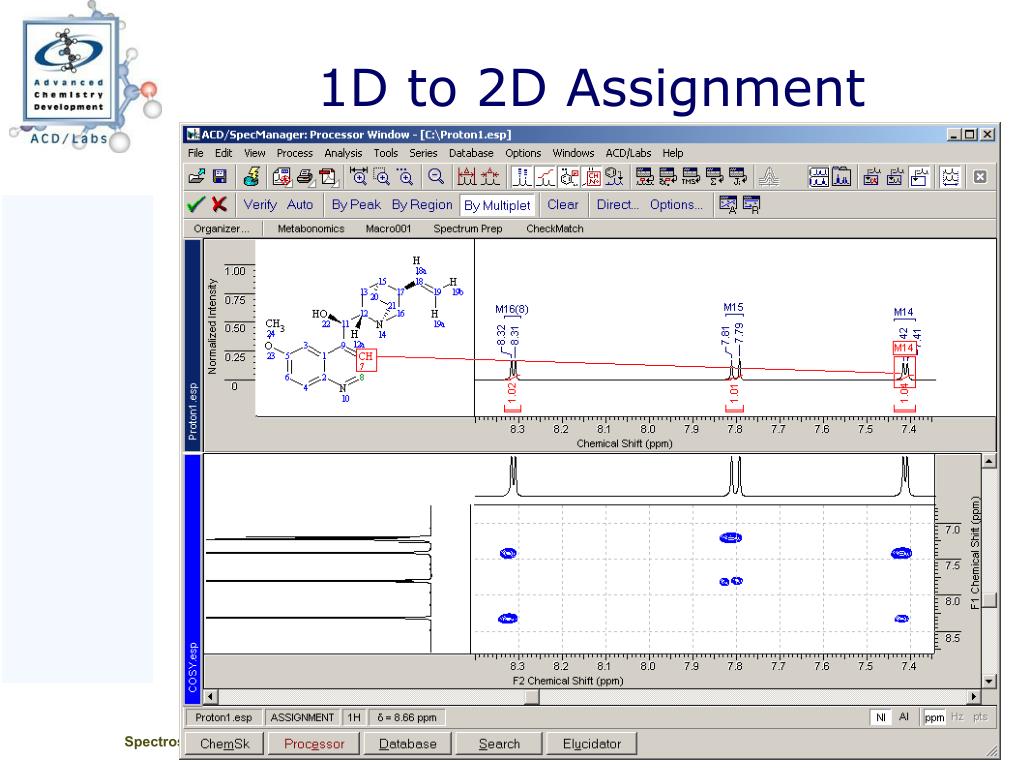
Task: Open the Options... dialog
Action: point(676,204)
